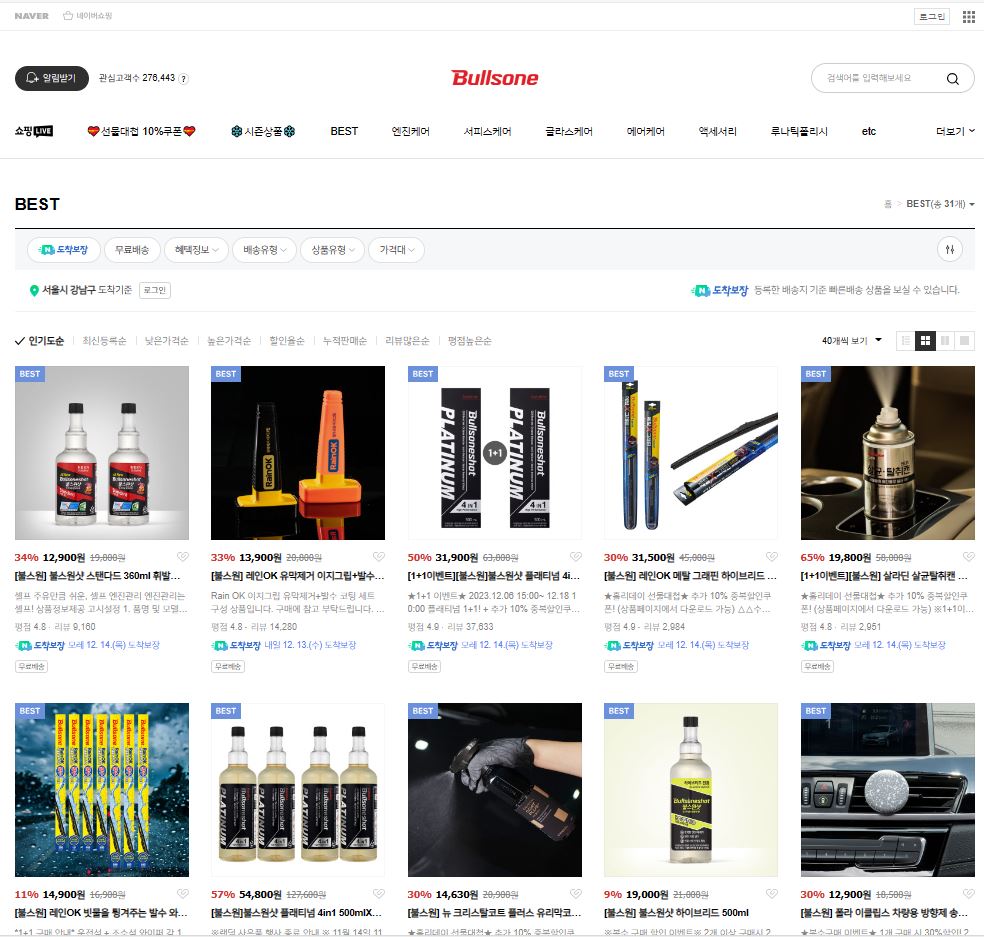Image resolution: width=984 pixels, height=937 pixels.
Task: Open the apps grid menu icon
Action: [968, 17]
